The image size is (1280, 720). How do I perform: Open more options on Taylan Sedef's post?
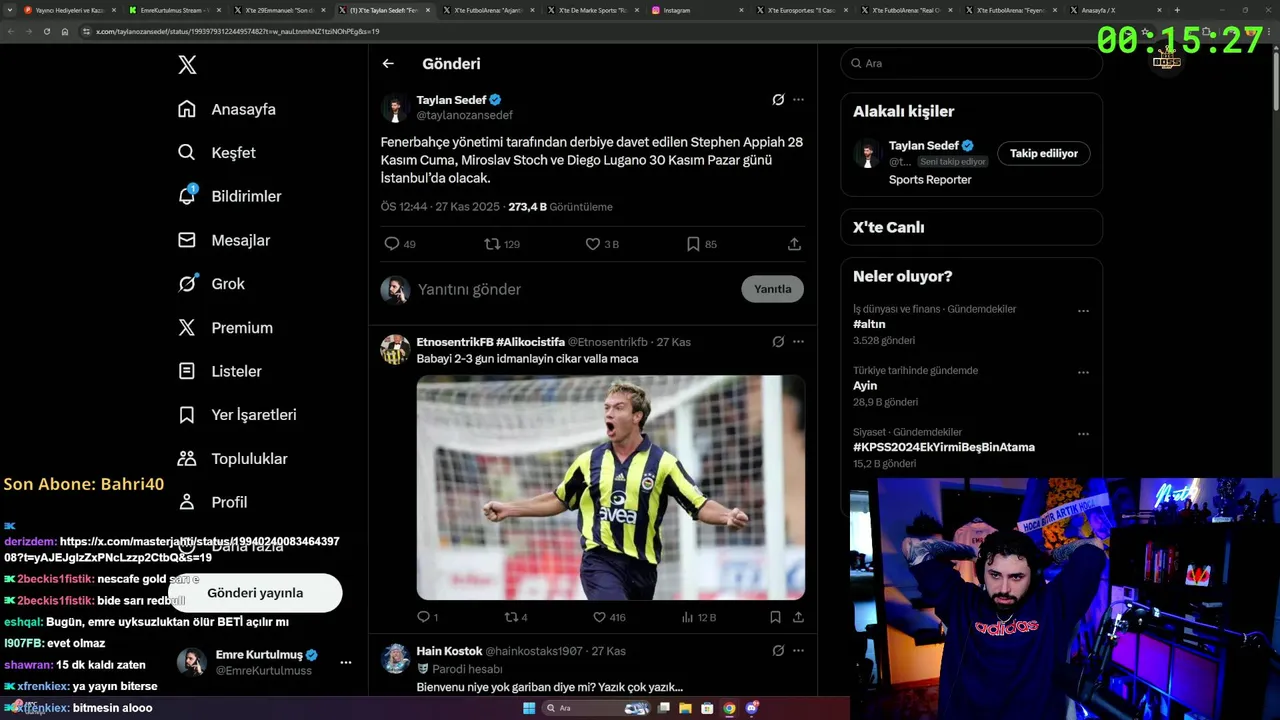798,100
